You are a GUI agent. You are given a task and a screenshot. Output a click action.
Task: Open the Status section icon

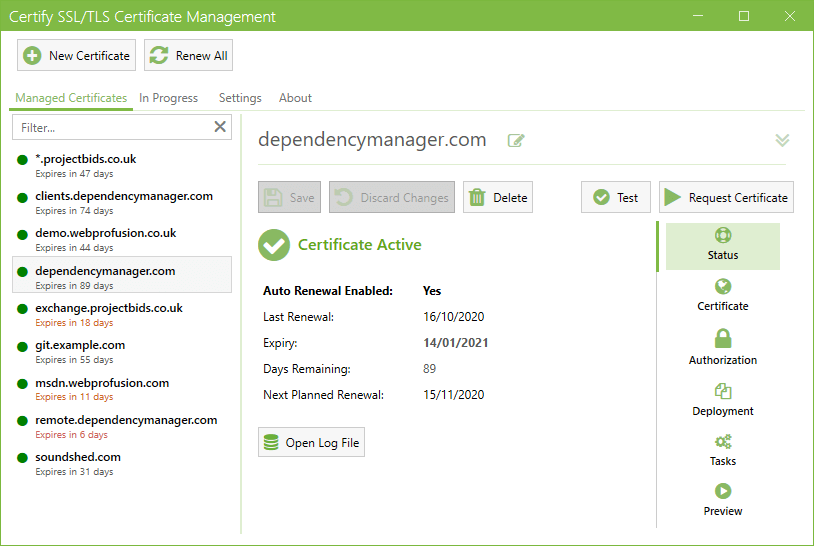pyautogui.click(x=723, y=236)
